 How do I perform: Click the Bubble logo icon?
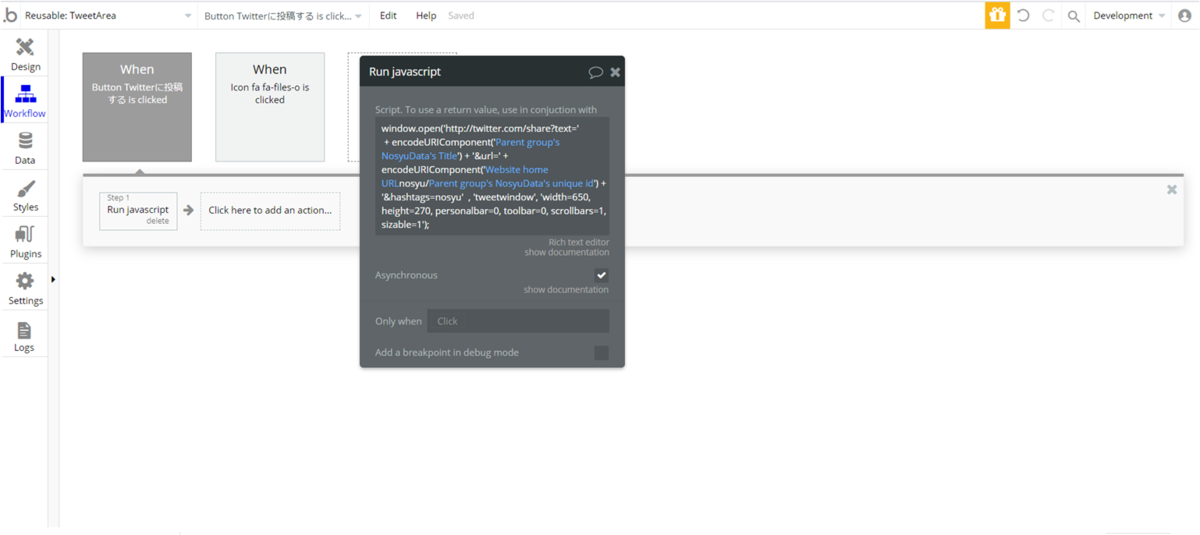10,15
